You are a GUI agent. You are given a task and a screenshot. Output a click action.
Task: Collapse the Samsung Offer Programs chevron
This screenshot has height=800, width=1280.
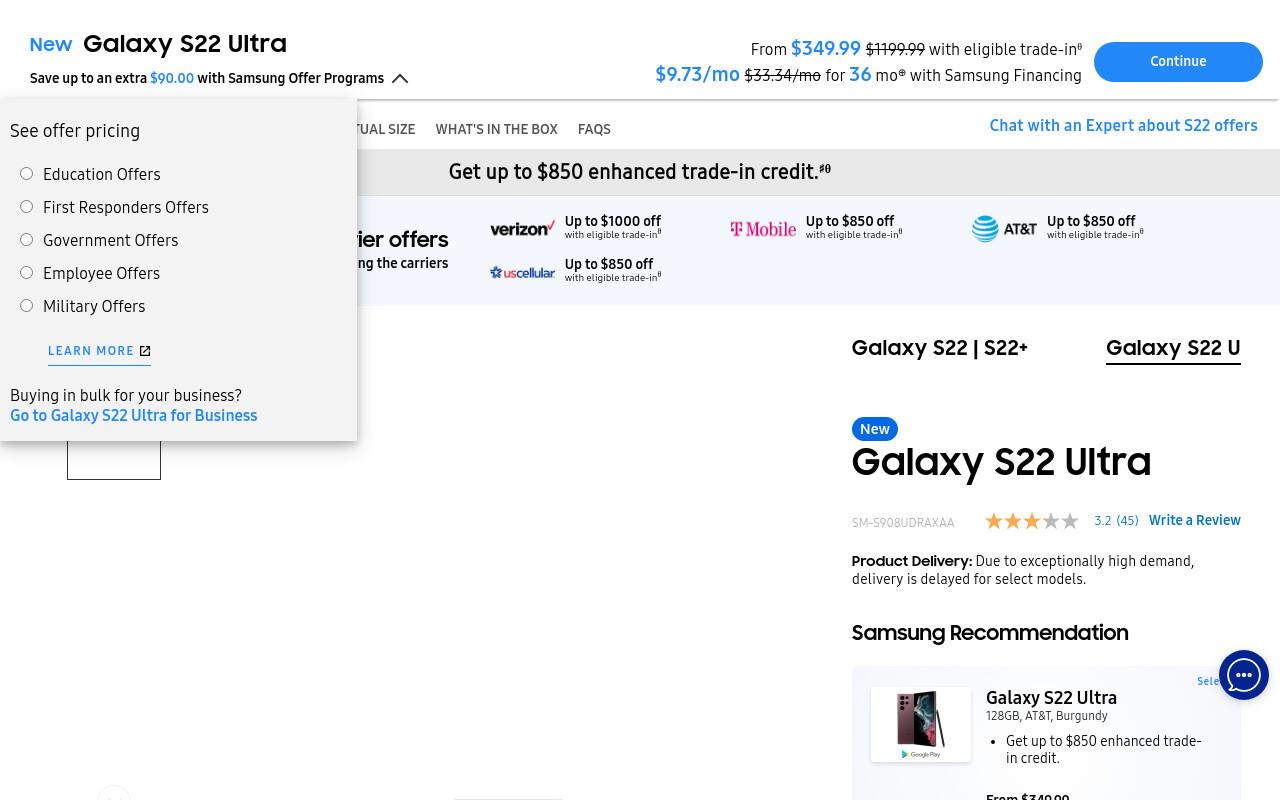(x=400, y=79)
